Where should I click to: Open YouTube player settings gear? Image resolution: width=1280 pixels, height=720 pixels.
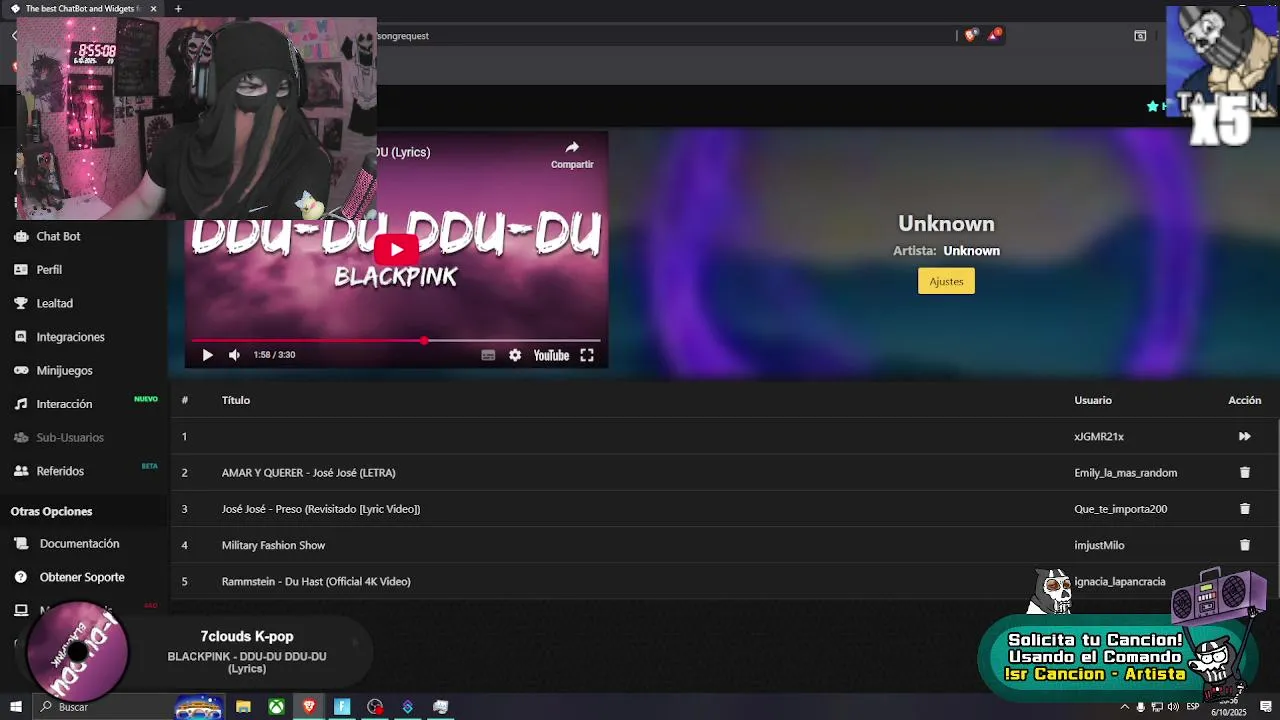click(515, 355)
